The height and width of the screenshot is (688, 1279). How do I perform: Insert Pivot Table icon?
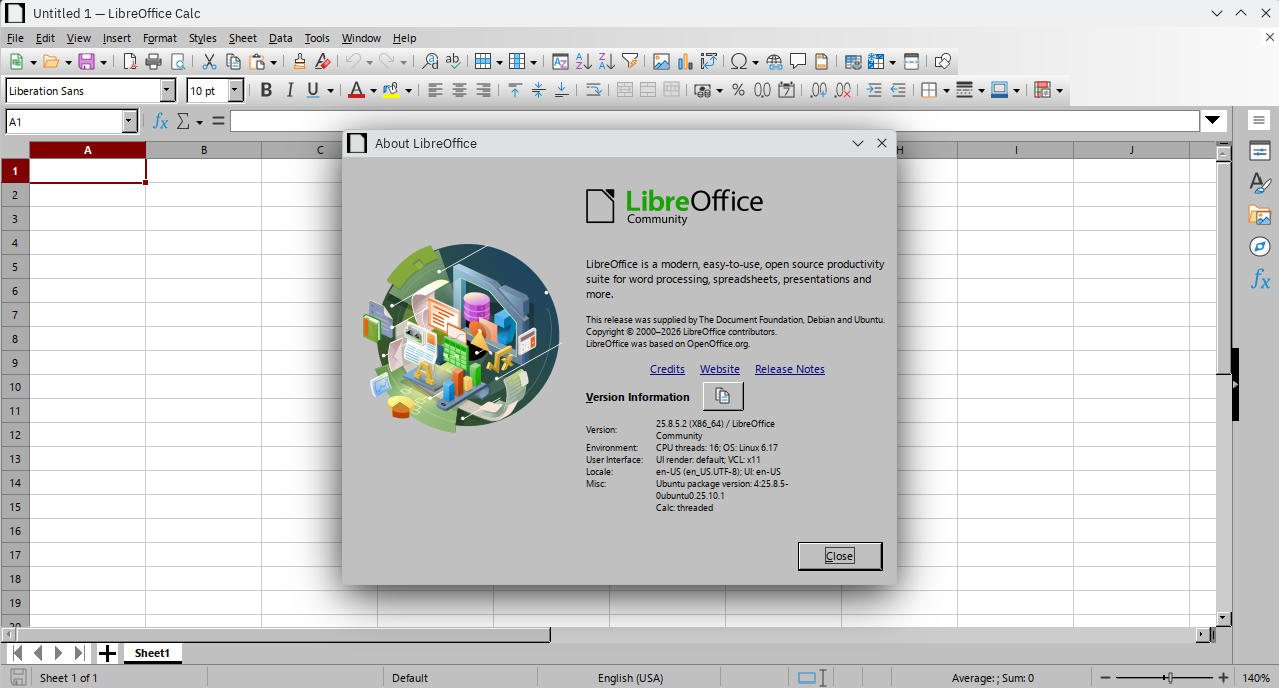coord(709,62)
